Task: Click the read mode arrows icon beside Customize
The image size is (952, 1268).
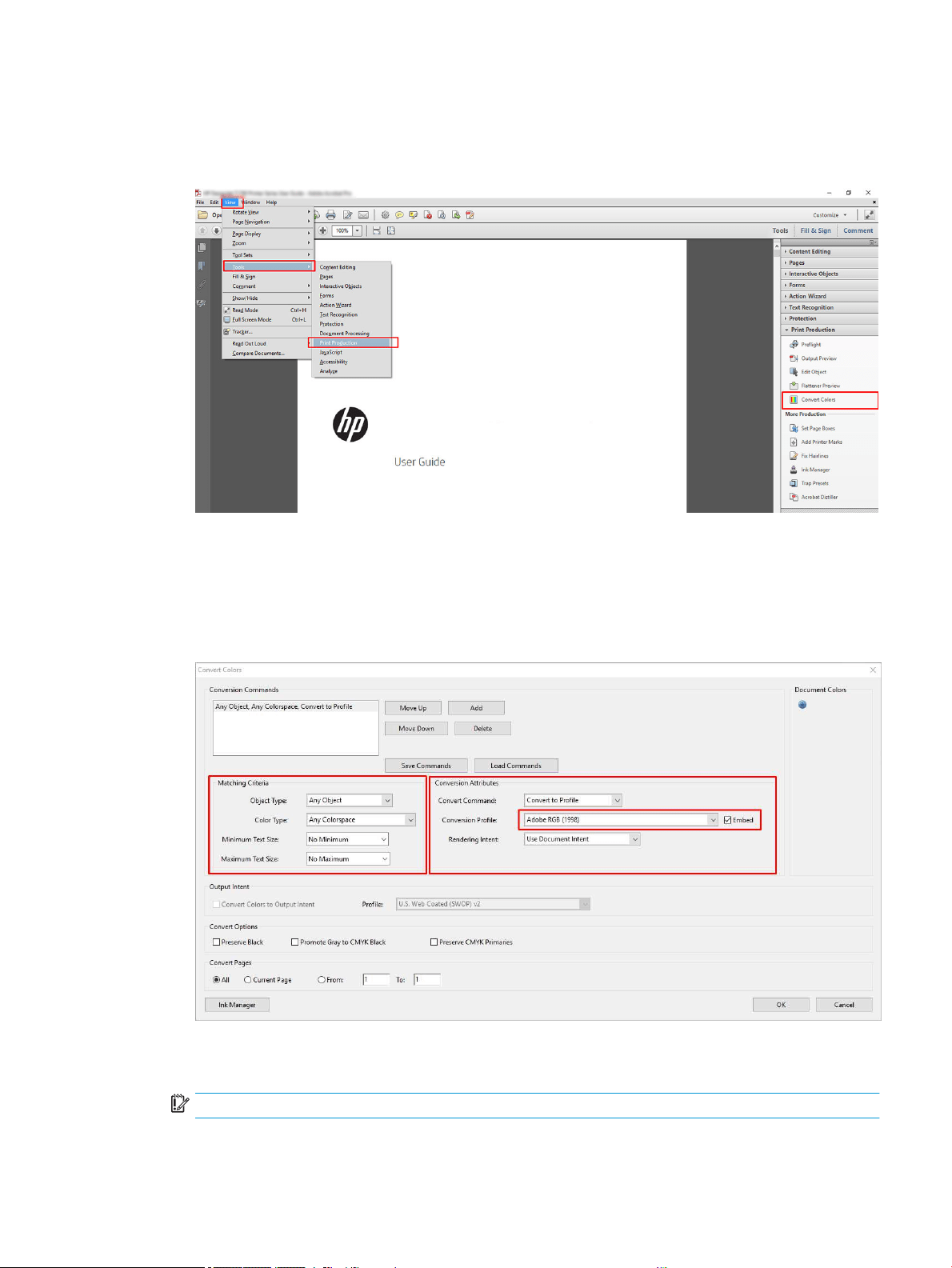Action: (x=870, y=215)
